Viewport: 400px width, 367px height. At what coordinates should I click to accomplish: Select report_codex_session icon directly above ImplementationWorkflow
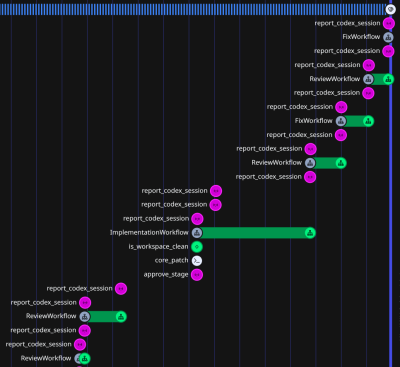197,219
